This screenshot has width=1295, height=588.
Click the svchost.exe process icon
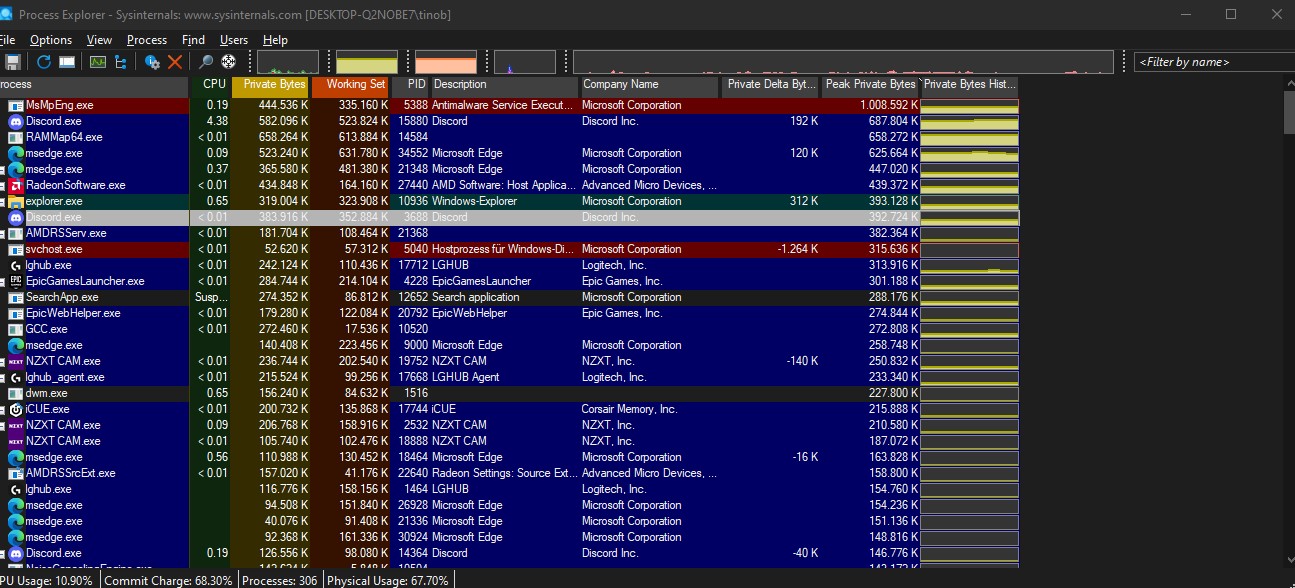(16, 249)
